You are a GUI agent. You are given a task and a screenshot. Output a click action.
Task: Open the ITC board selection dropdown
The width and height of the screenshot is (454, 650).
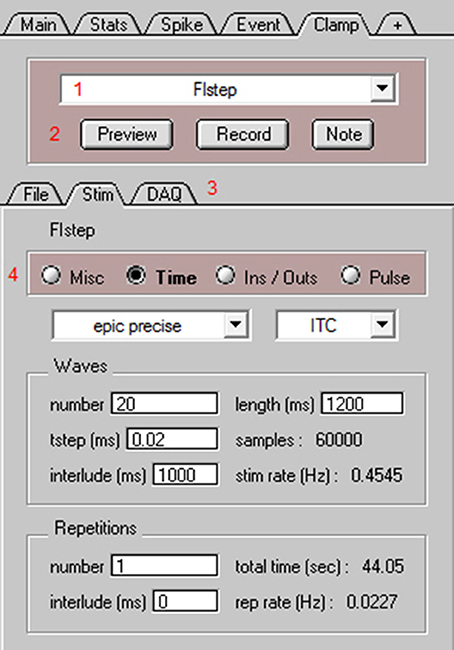tap(382, 324)
